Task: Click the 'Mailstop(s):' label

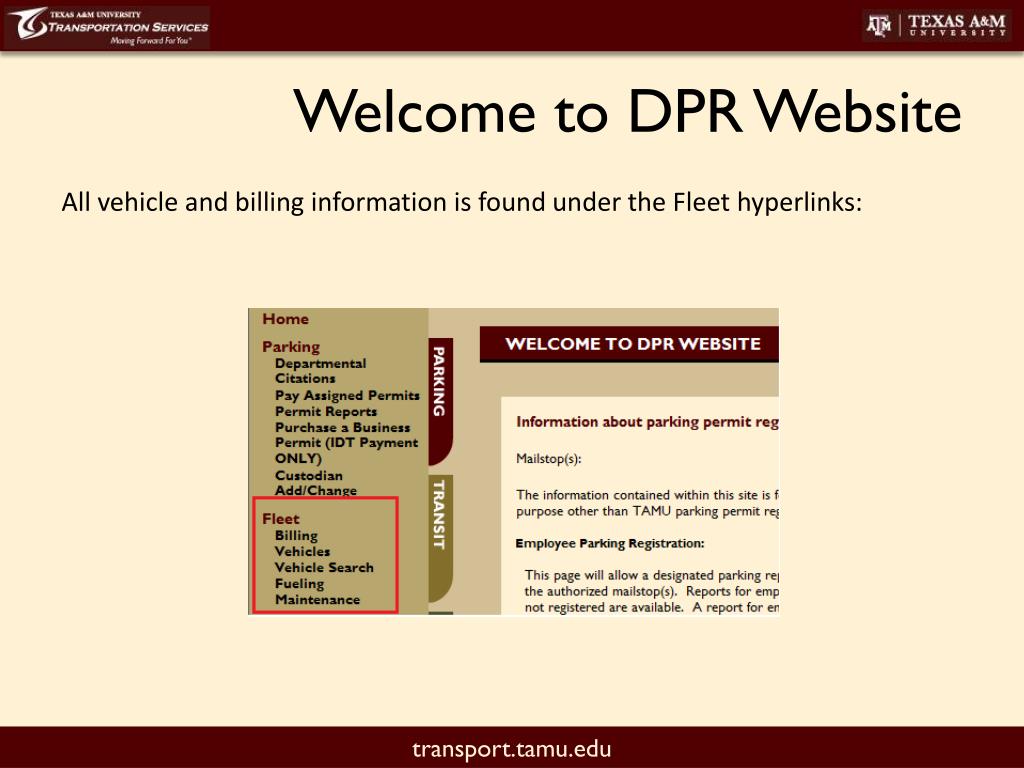Action: (549, 458)
